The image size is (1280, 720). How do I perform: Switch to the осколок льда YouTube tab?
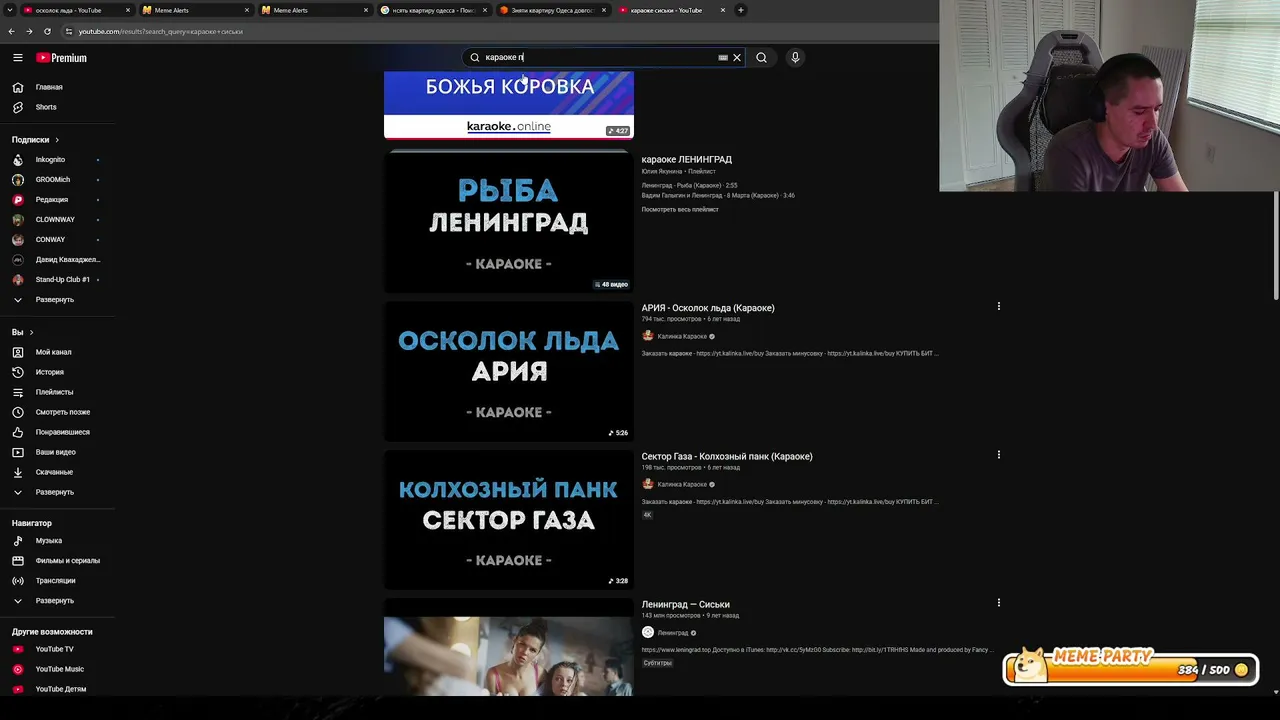[76, 10]
